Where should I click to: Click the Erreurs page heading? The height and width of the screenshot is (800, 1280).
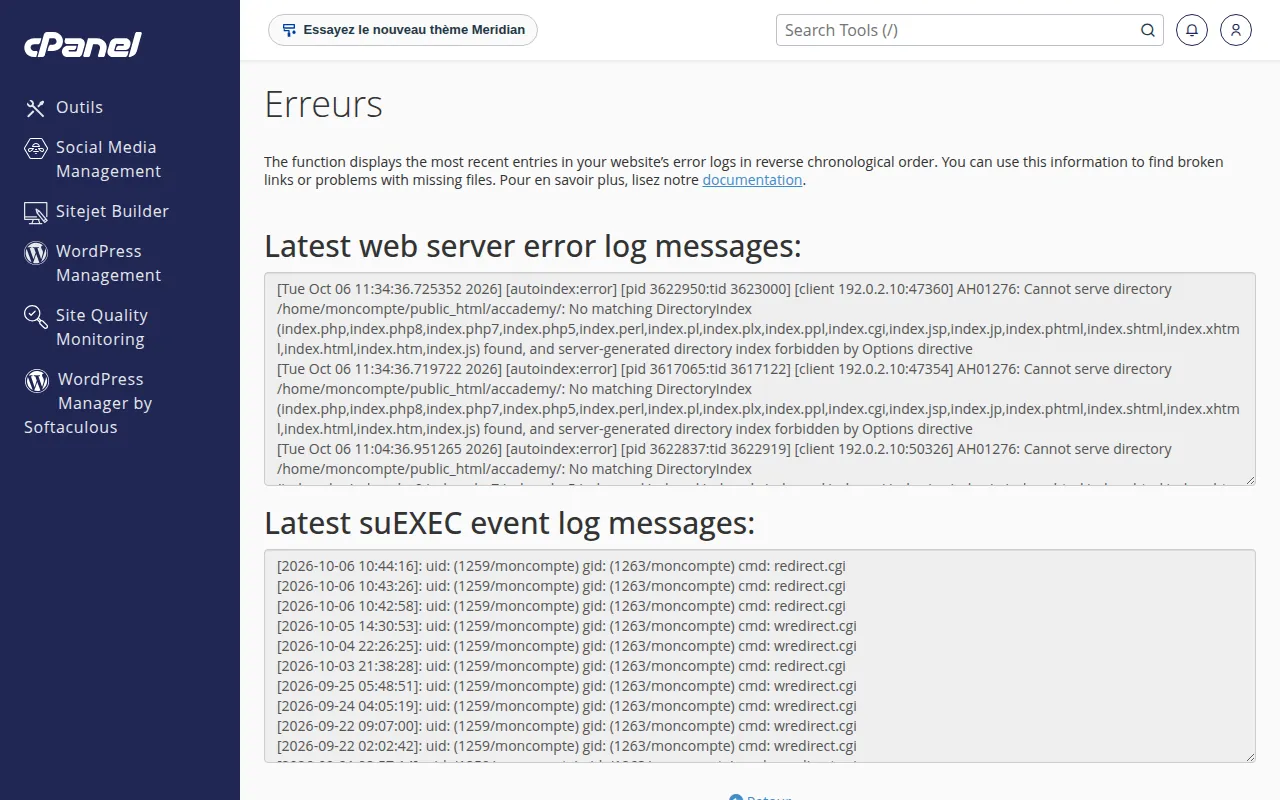click(323, 104)
